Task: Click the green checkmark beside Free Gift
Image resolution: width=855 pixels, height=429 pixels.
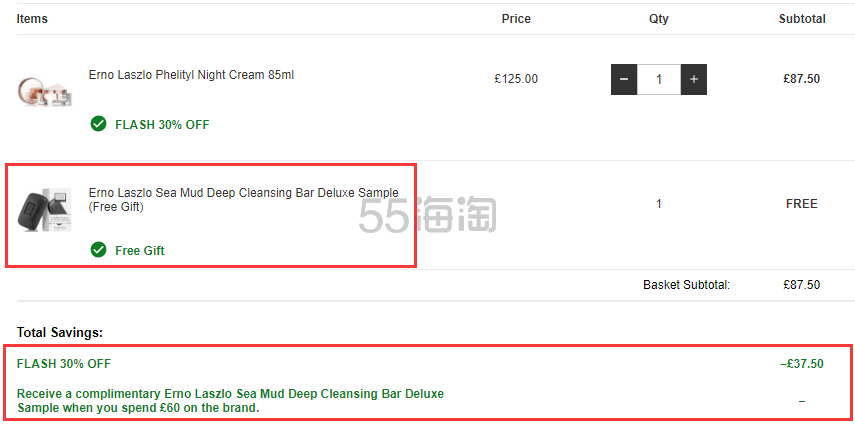Action: [98, 250]
